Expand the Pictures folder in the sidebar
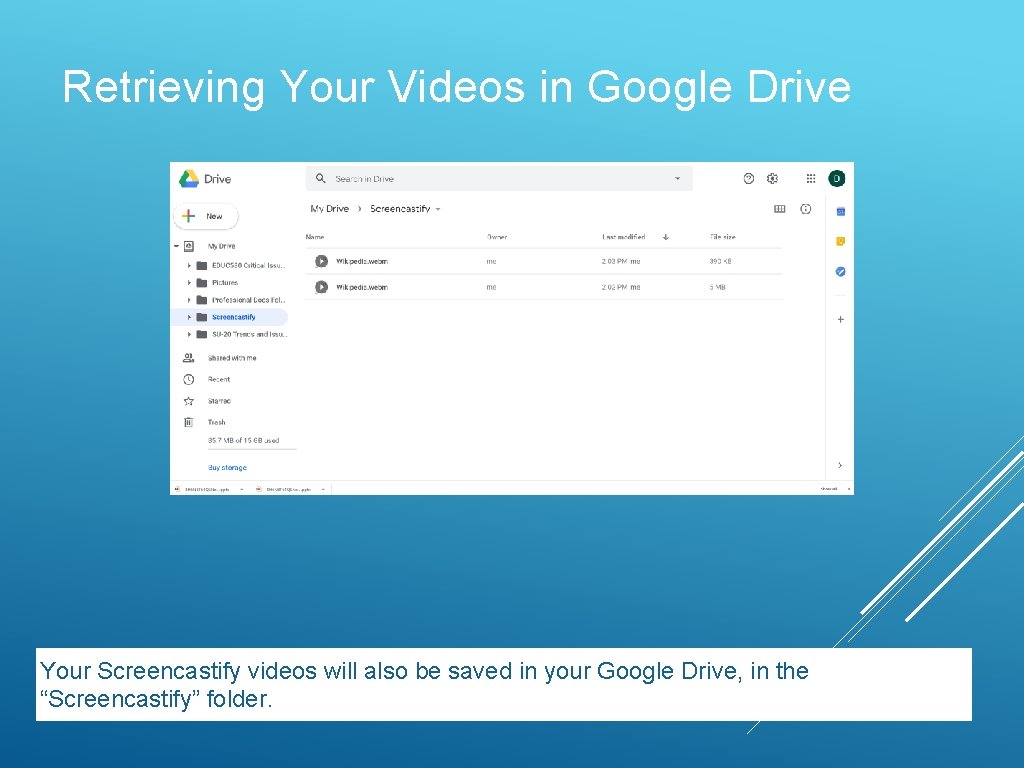1024x768 pixels. pos(188,282)
